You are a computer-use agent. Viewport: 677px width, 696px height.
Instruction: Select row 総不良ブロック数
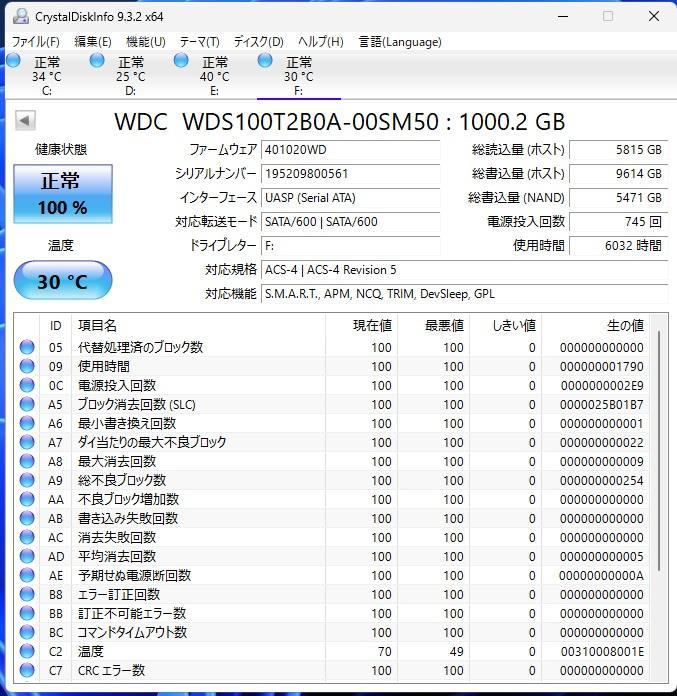coord(332,480)
